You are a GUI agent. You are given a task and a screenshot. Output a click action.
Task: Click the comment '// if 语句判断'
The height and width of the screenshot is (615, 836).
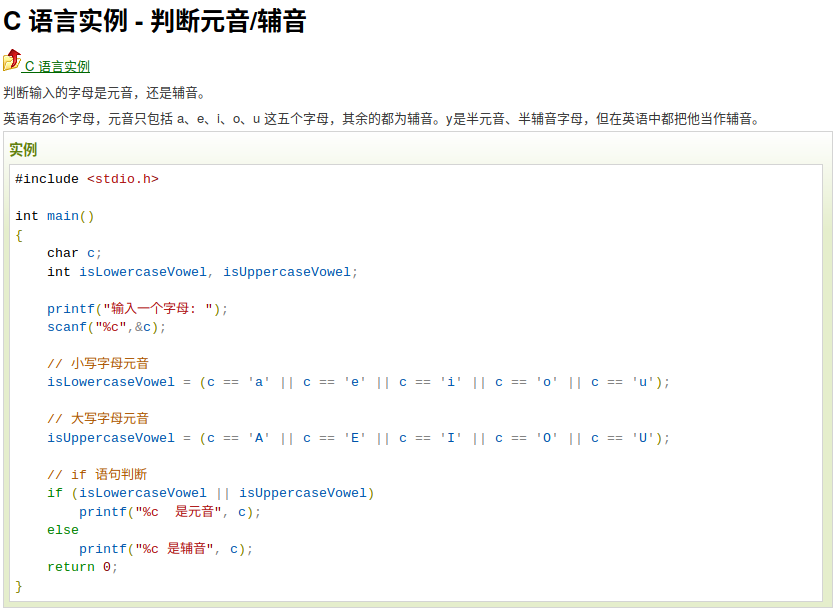(x=97, y=475)
